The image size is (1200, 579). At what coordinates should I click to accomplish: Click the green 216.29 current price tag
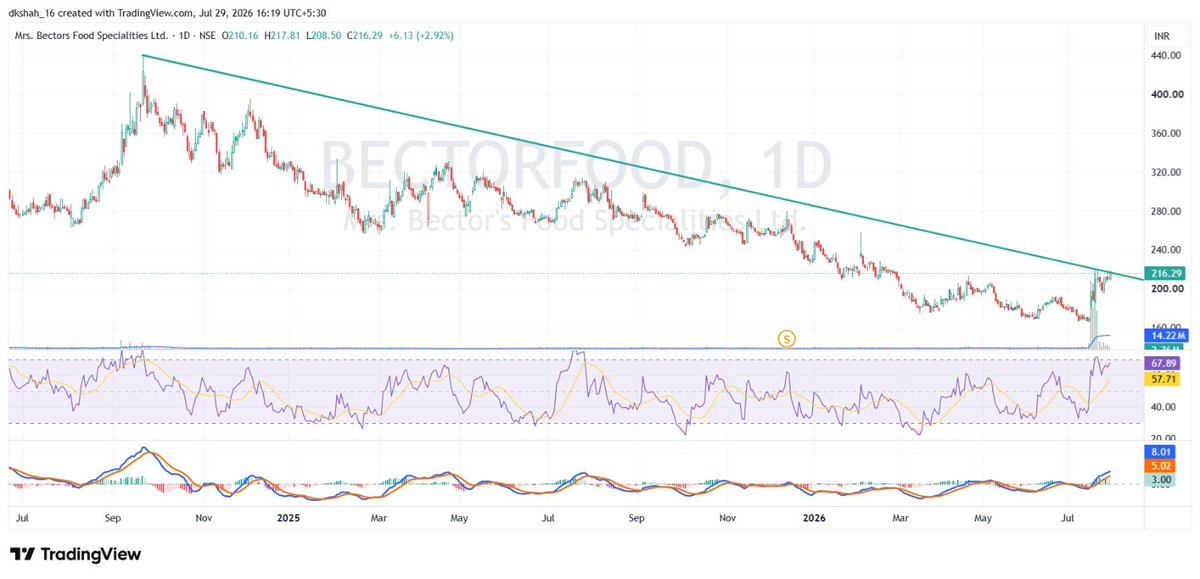[1165, 273]
